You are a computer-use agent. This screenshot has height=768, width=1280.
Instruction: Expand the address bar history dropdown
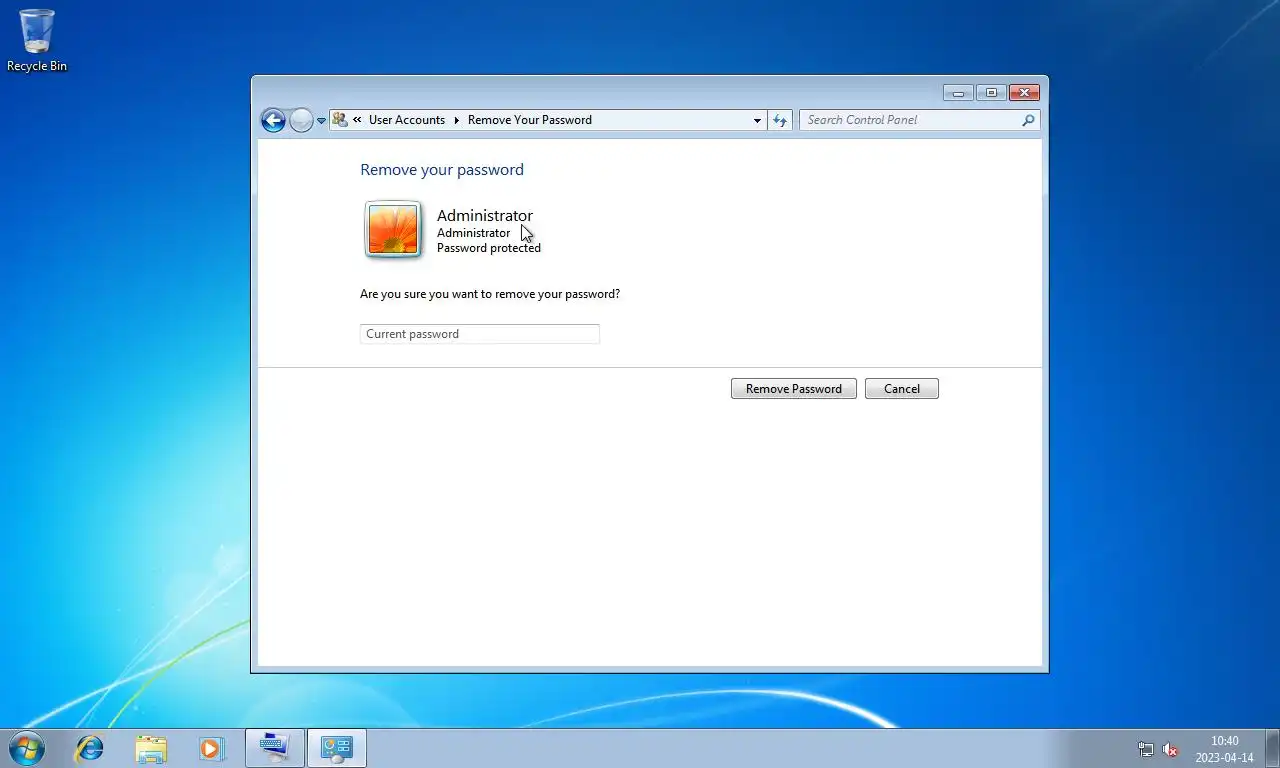coord(757,120)
